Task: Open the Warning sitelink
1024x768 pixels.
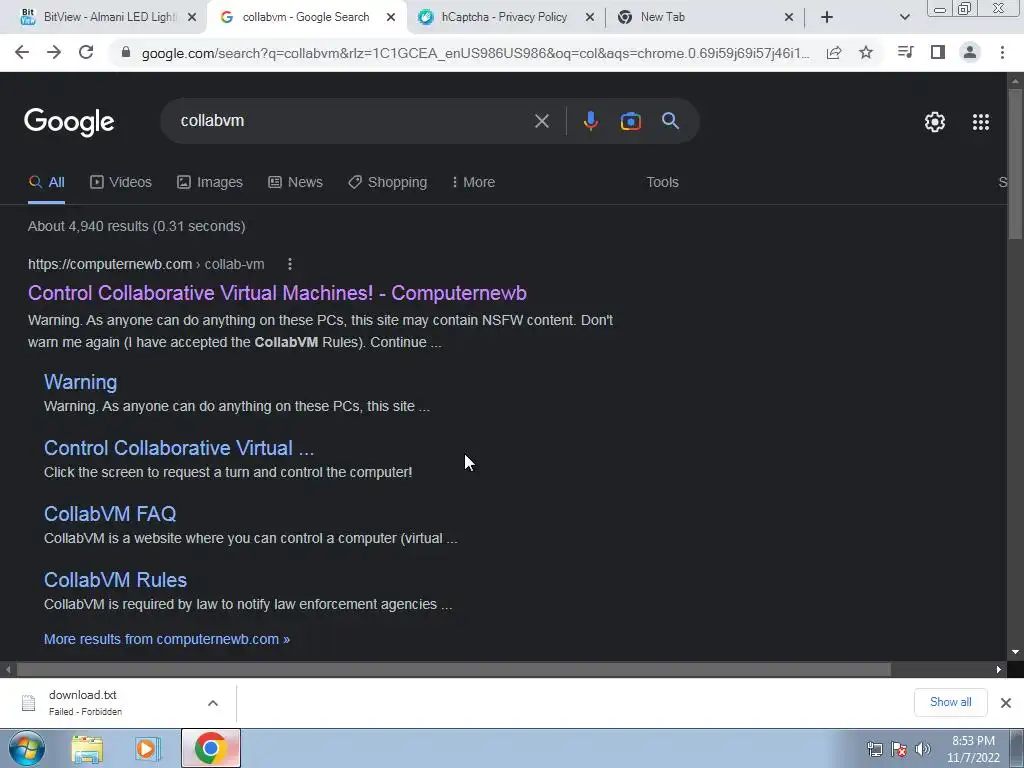Action: click(80, 382)
